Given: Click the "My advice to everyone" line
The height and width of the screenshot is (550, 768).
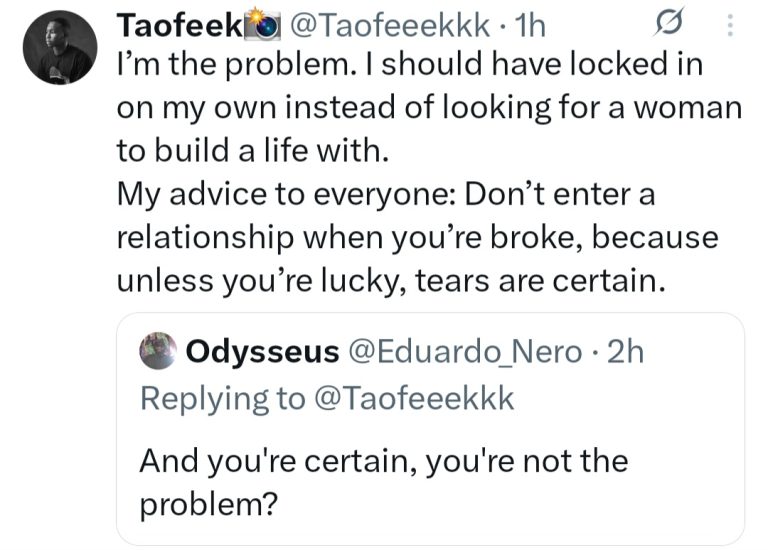Looking at the screenshot, I should coord(385,195).
